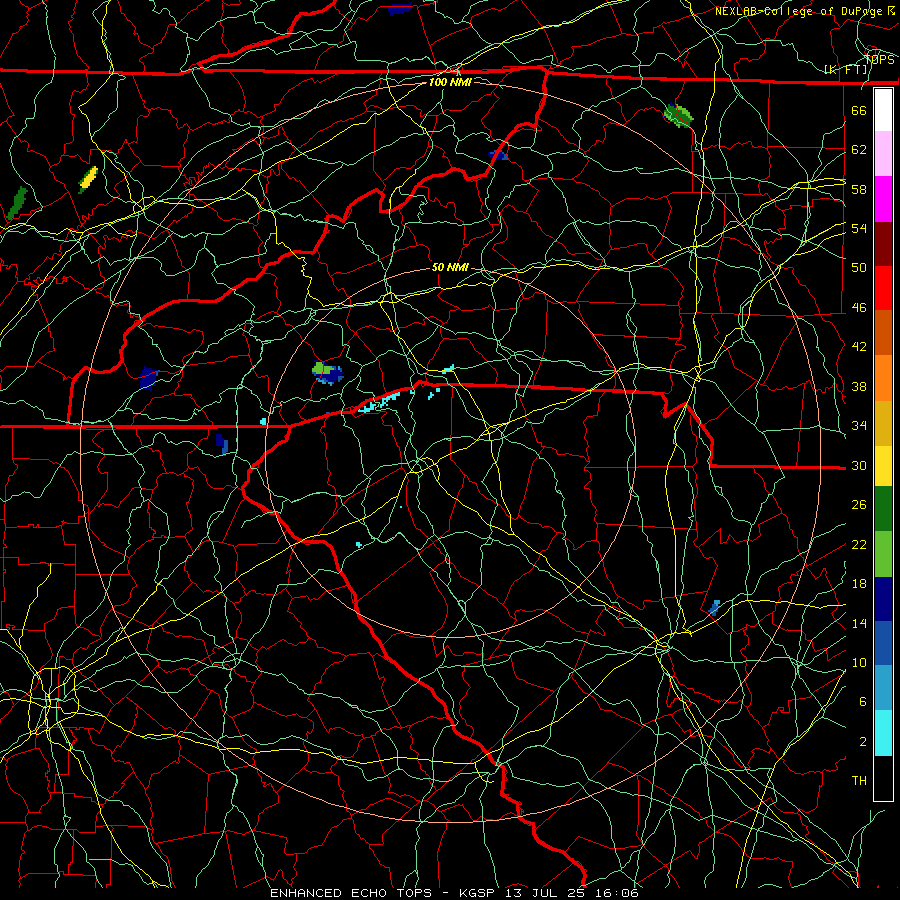The image size is (900, 900).
Task: Click the medium blue legend swatch
Action: (x=883, y=643)
